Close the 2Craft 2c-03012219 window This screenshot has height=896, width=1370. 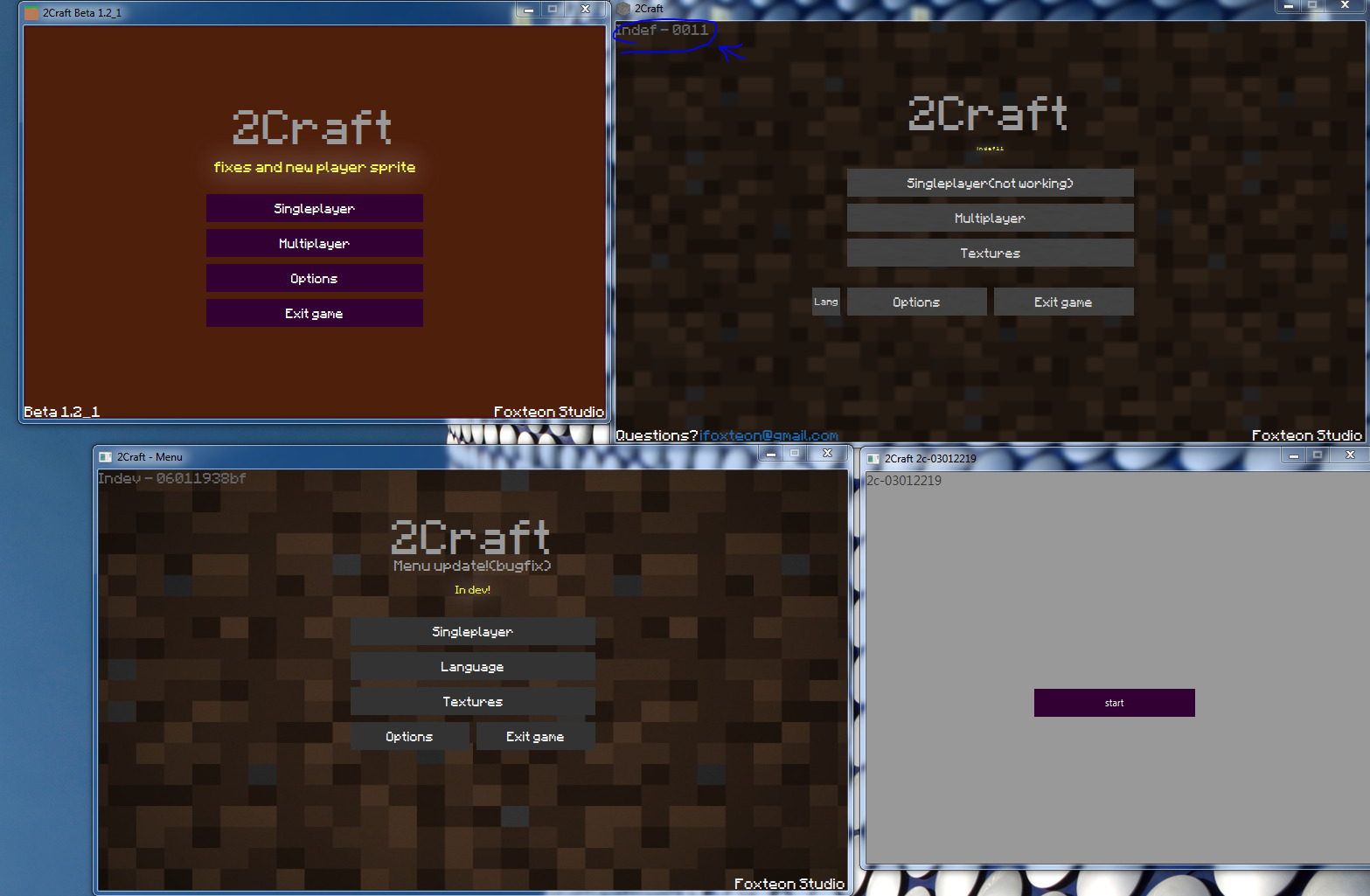tap(1350, 455)
